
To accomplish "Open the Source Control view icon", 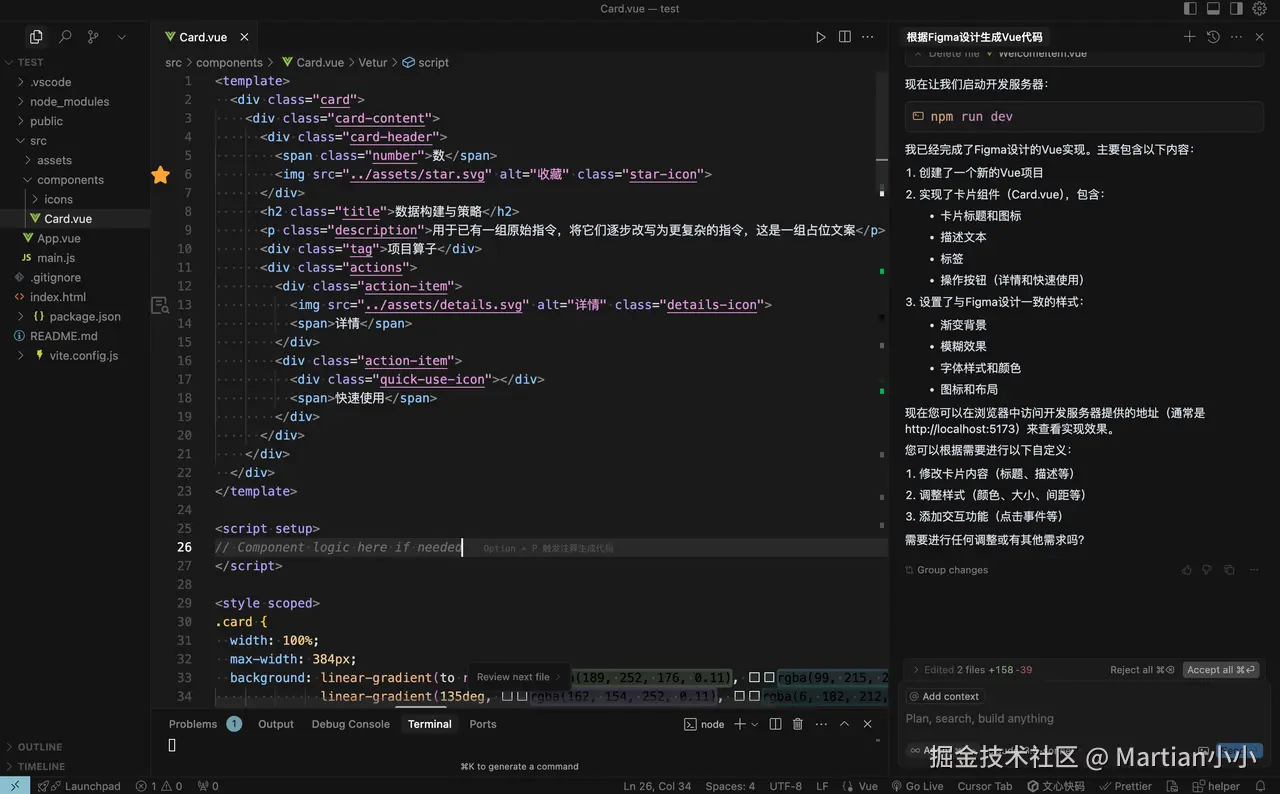I will point(93,37).
